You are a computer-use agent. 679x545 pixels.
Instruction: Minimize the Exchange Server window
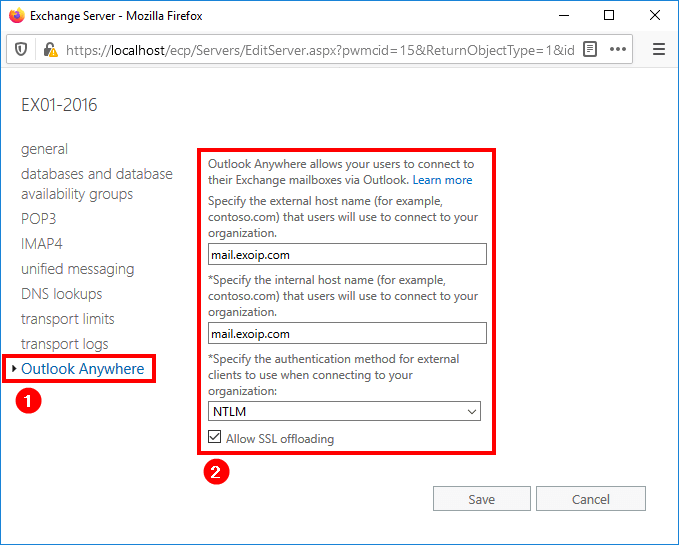click(x=564, y=16)
